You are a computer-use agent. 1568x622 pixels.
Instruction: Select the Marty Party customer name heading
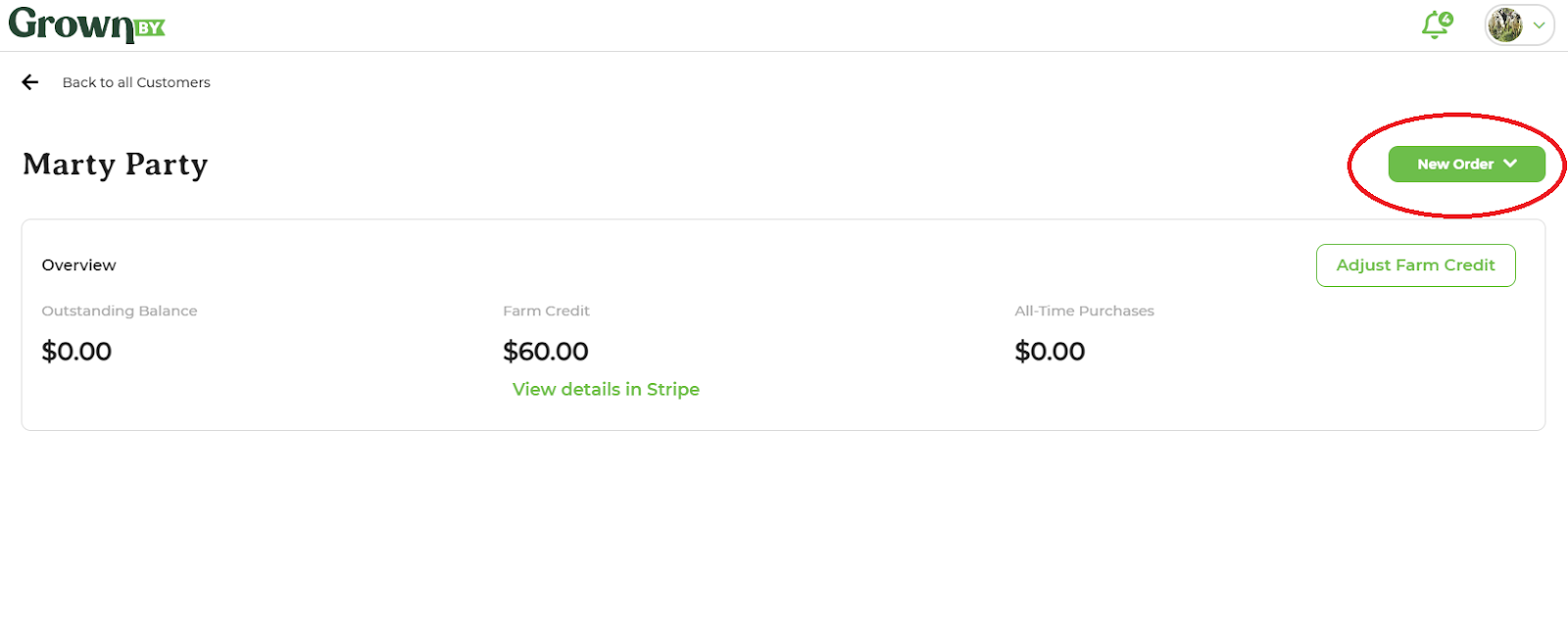[116, 165]
